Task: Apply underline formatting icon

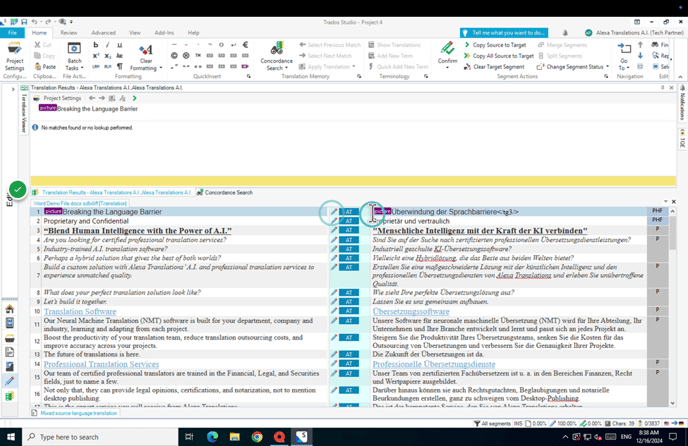Action: coord(119,45)
